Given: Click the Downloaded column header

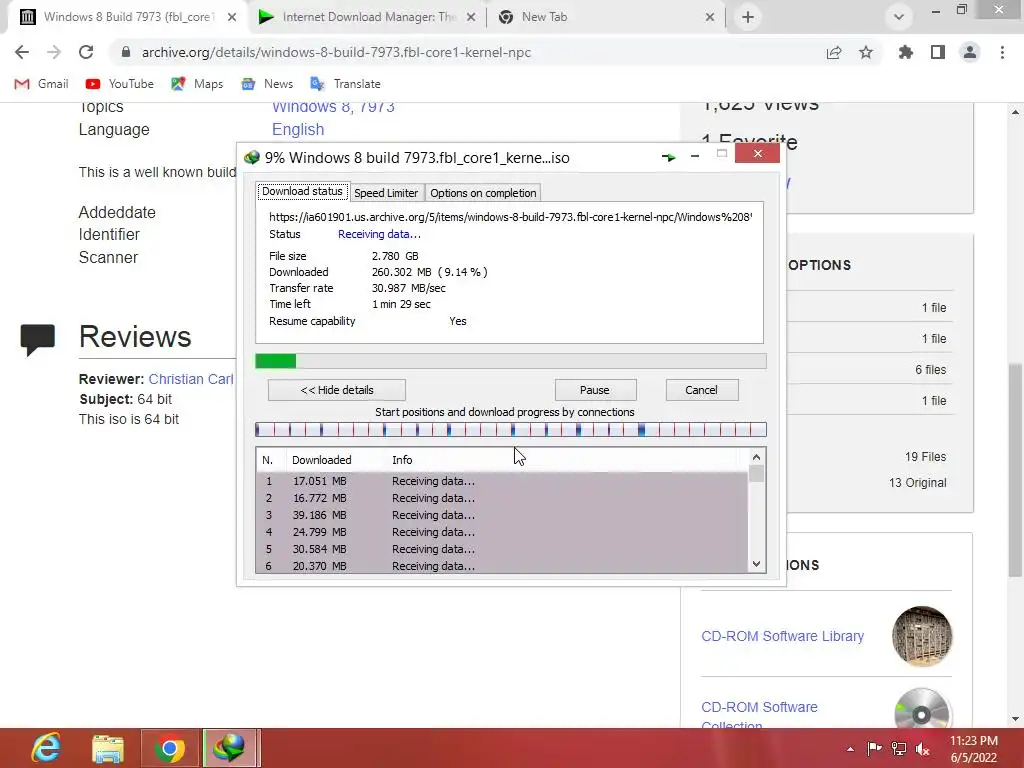Looking at the screenshot, I should click(336, 460).
